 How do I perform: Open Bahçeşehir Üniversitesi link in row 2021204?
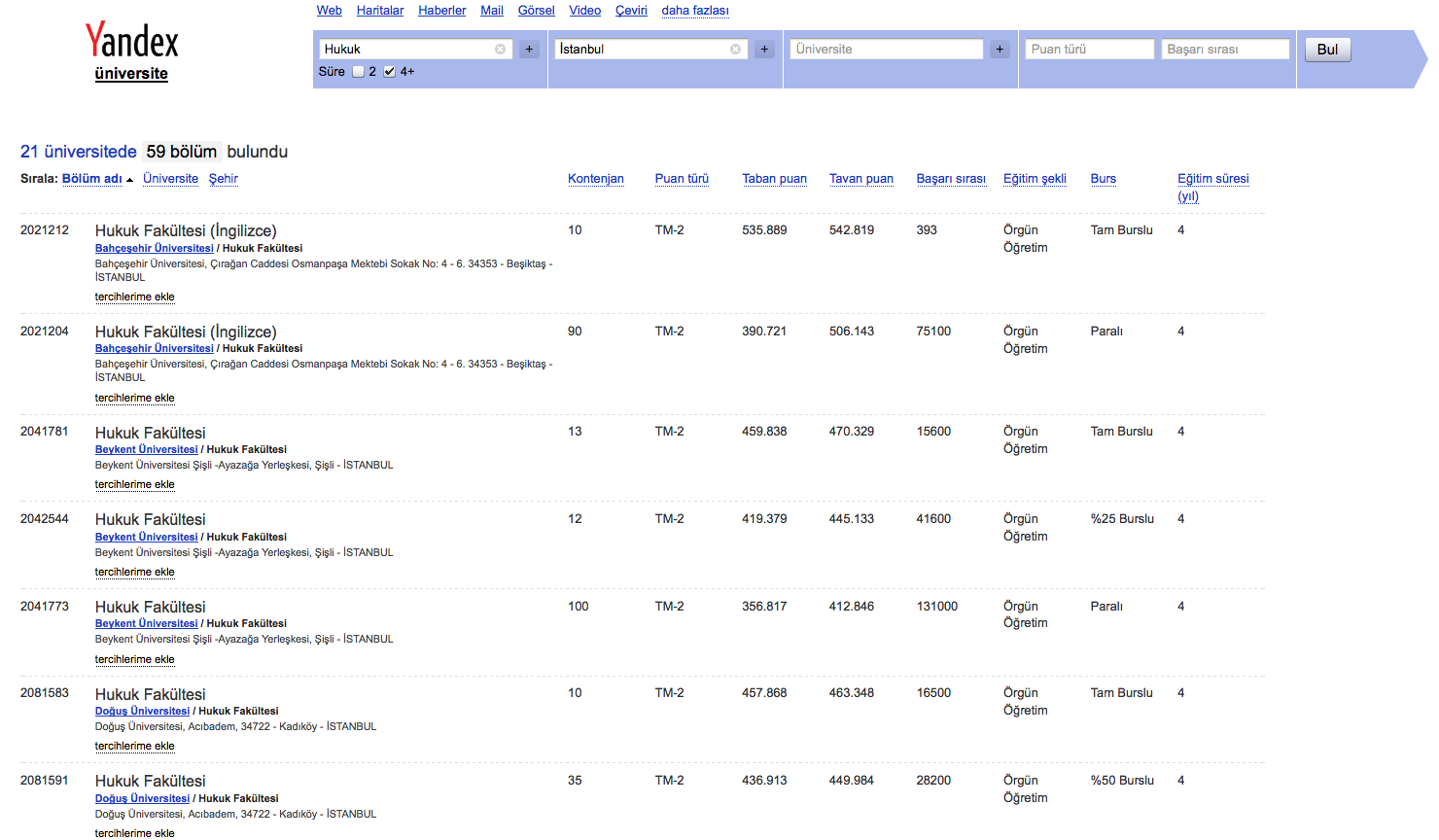pos(154,348)
